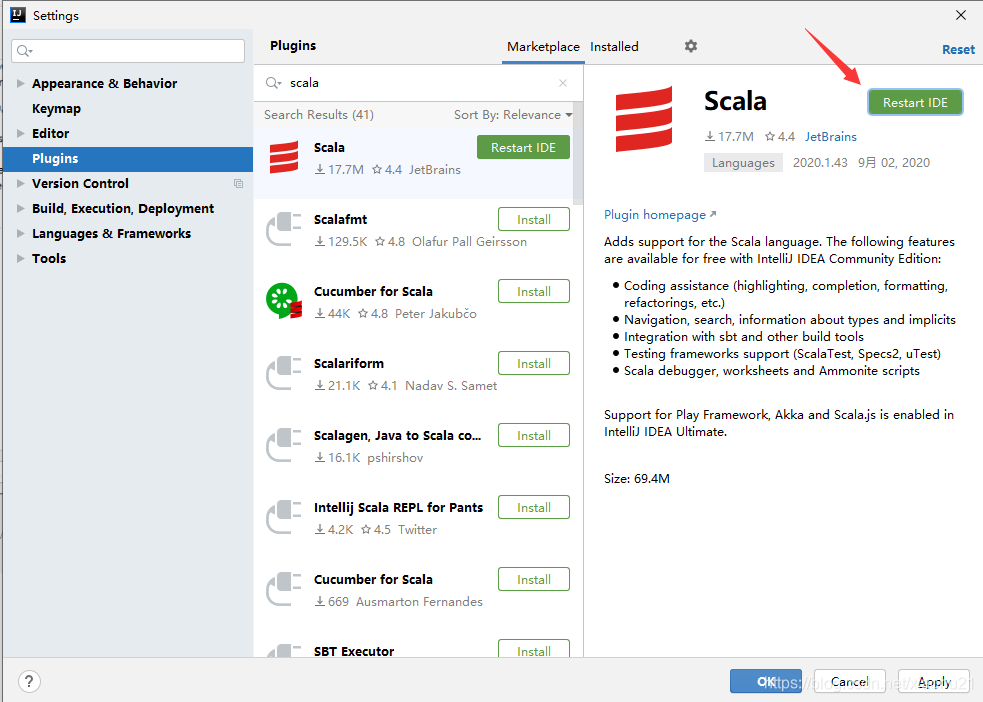Screen dimensions: 983x702
Task: Install the Scalariform plugin
Action: tap(534, 364)
